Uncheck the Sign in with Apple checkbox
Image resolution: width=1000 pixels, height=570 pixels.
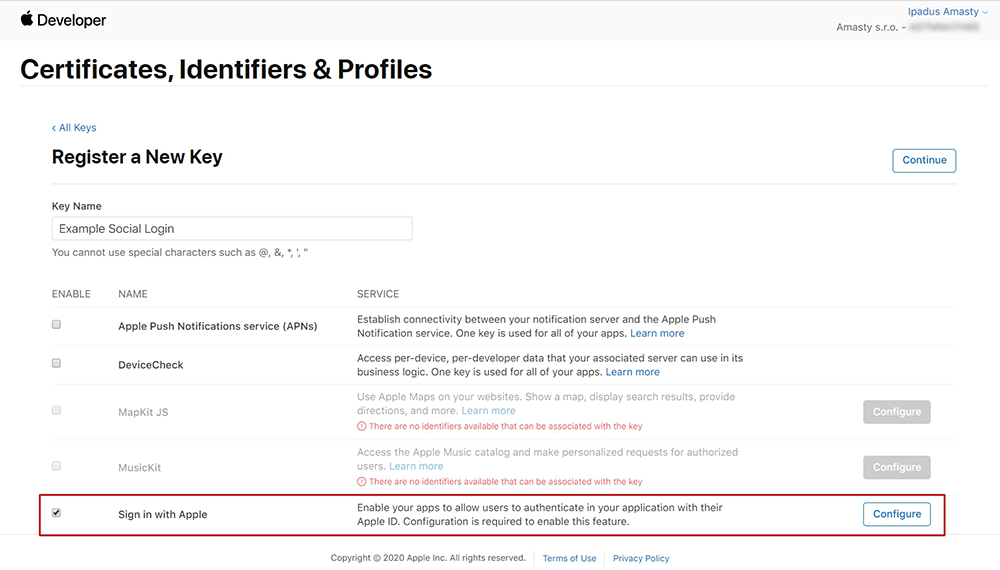57,513
